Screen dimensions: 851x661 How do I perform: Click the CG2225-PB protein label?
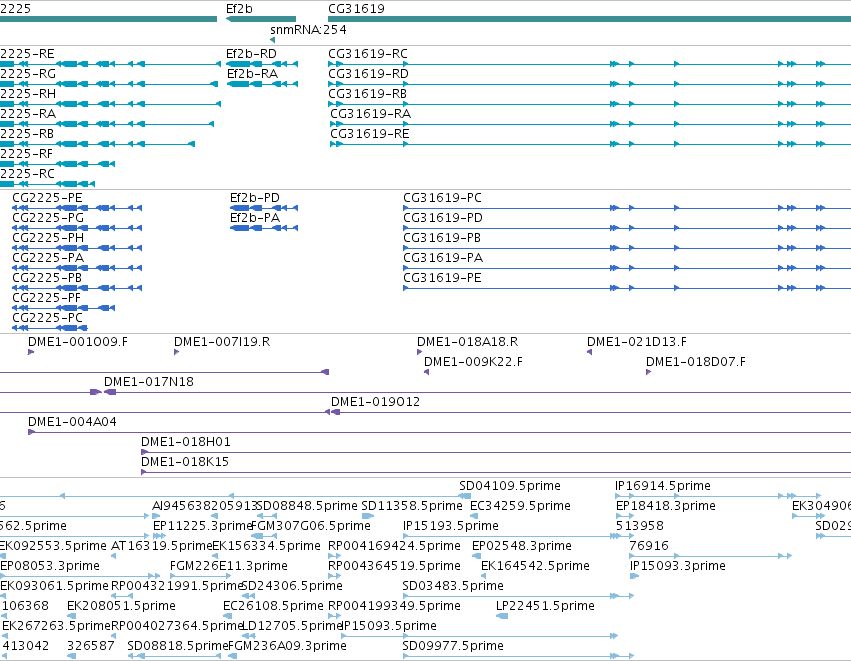point(47,278)
